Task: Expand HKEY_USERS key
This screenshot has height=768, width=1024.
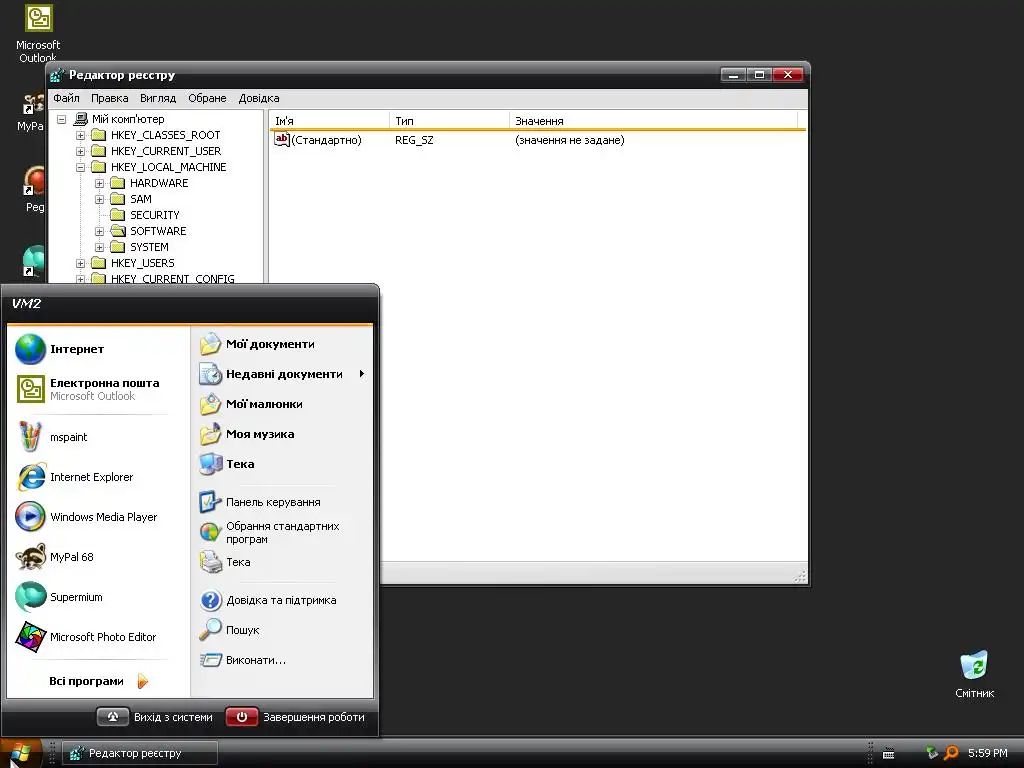Action: tap(80, 263)
